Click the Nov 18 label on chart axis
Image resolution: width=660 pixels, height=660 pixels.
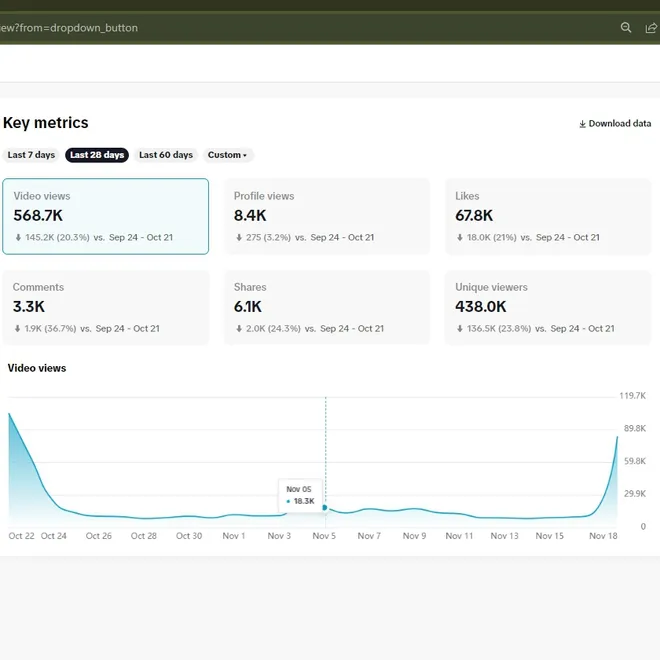click(603, 536)
